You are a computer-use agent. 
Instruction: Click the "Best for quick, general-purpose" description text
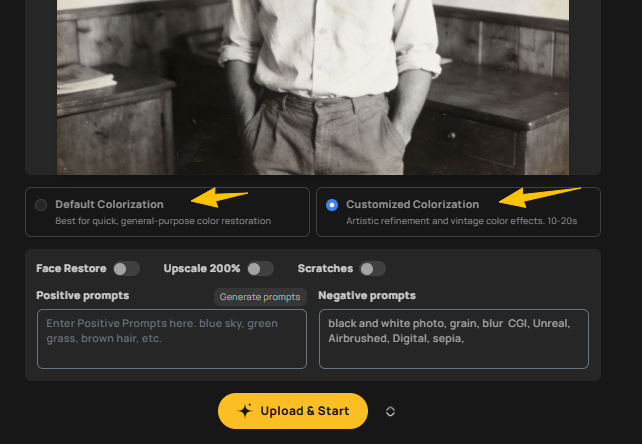coord(163,221)
